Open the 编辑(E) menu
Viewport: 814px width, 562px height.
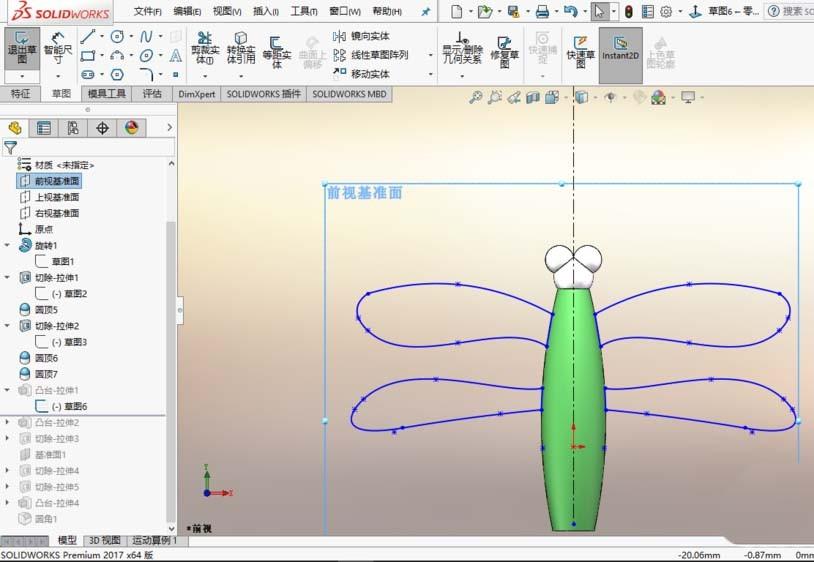click(187, 11)
